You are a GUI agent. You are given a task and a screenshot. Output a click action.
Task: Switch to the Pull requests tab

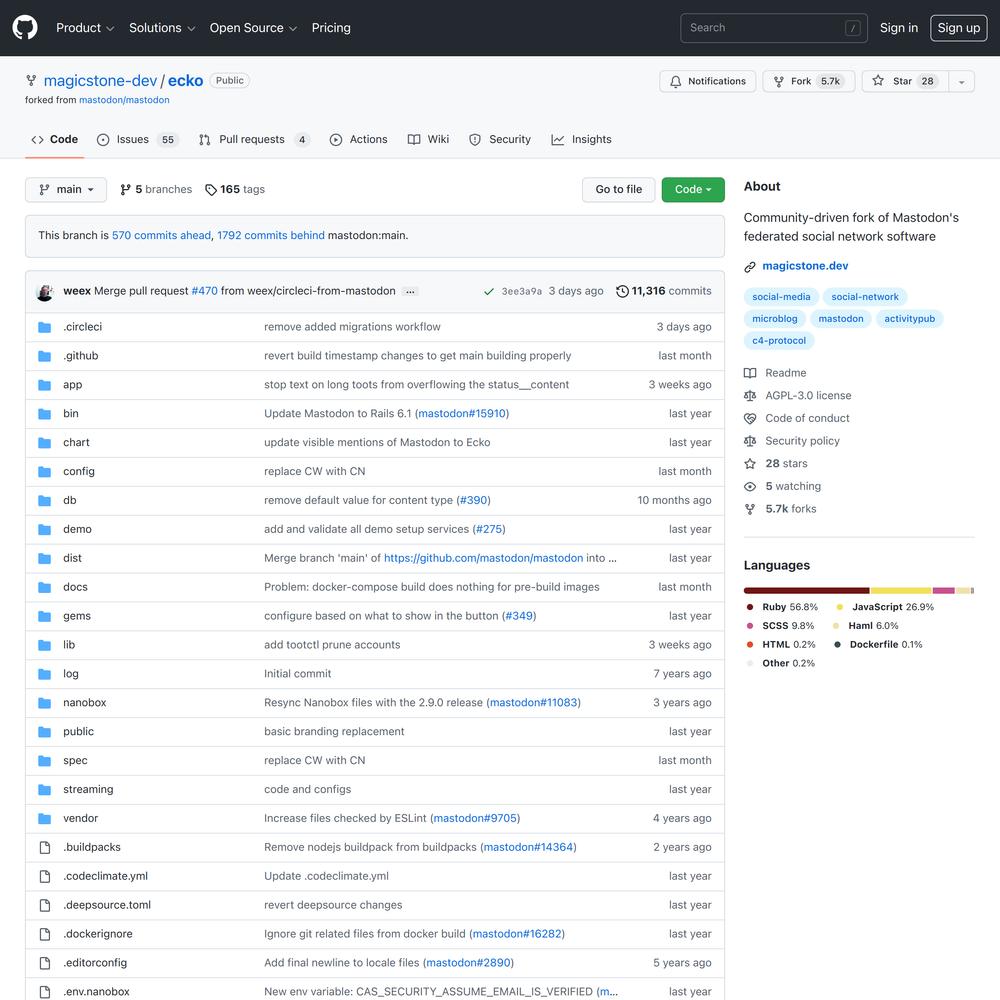coord(254,140)
